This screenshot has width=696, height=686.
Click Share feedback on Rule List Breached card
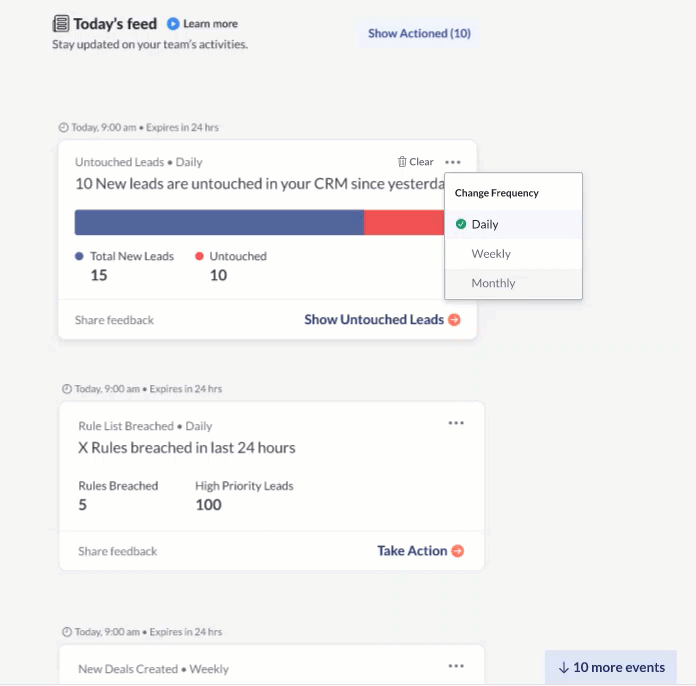click(118, 551)
